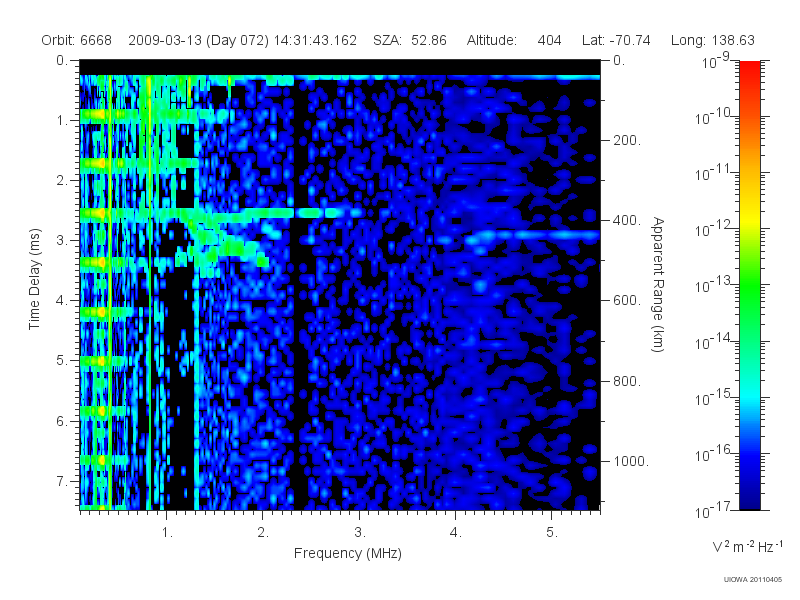Click the date '2009-03-13 (Day 072)' label
The height and width of the screenshot is (600, 800).
pyautogui.click(x=198, y=40)
